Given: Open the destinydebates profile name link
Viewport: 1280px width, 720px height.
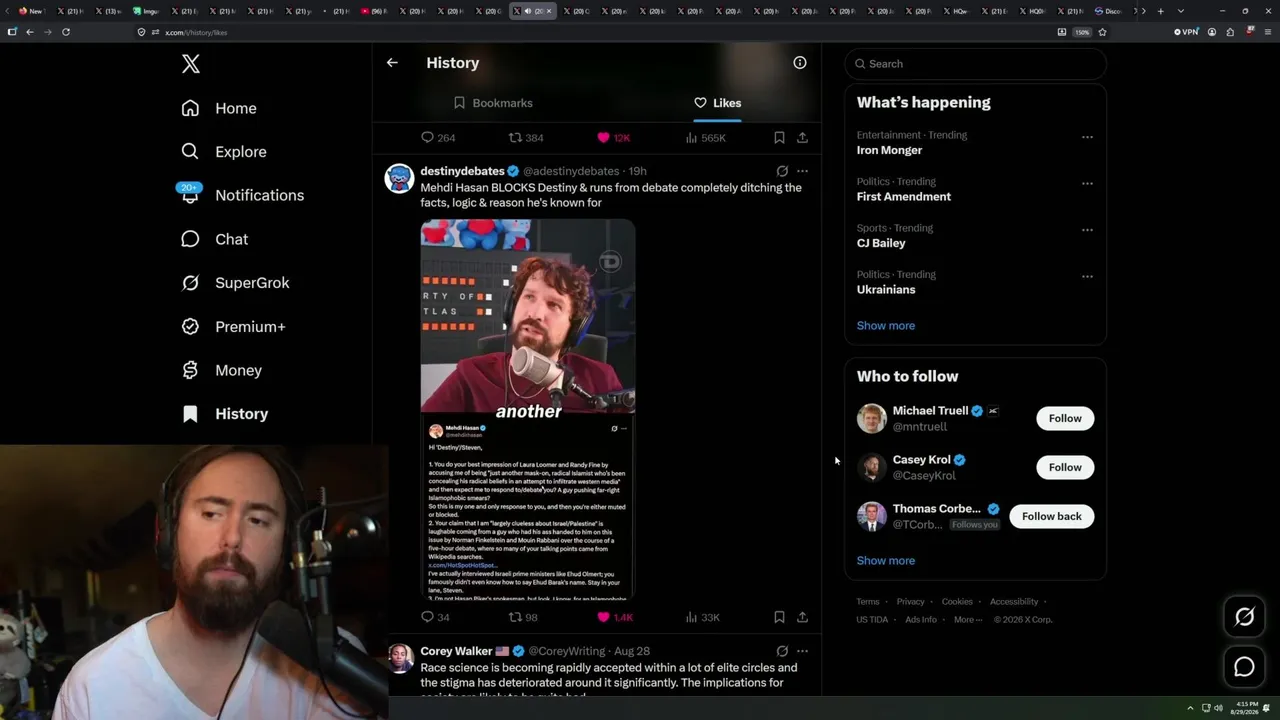Looking at the screenshot, I should (462, 171).
